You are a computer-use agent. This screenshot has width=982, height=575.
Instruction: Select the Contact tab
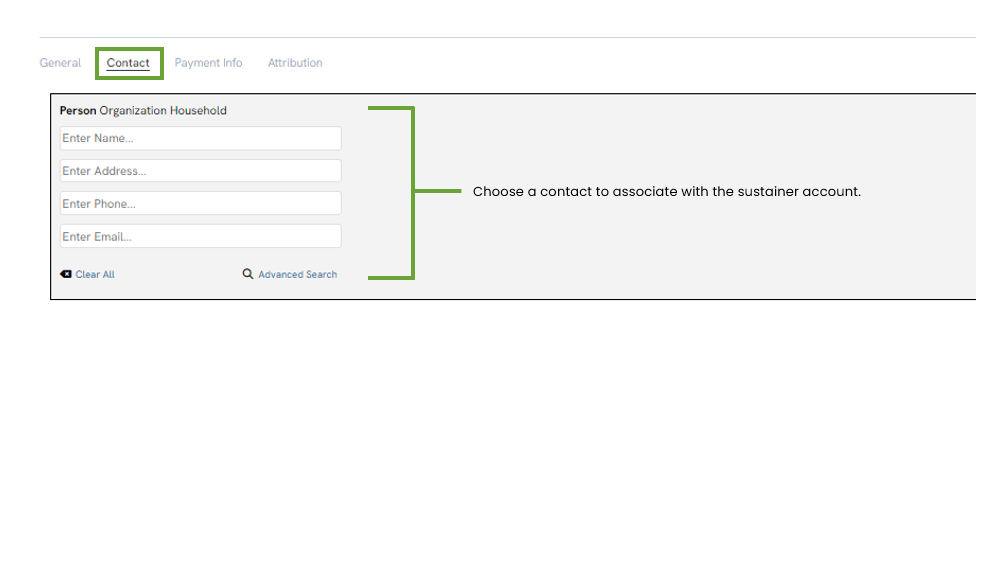pos(128,63)
